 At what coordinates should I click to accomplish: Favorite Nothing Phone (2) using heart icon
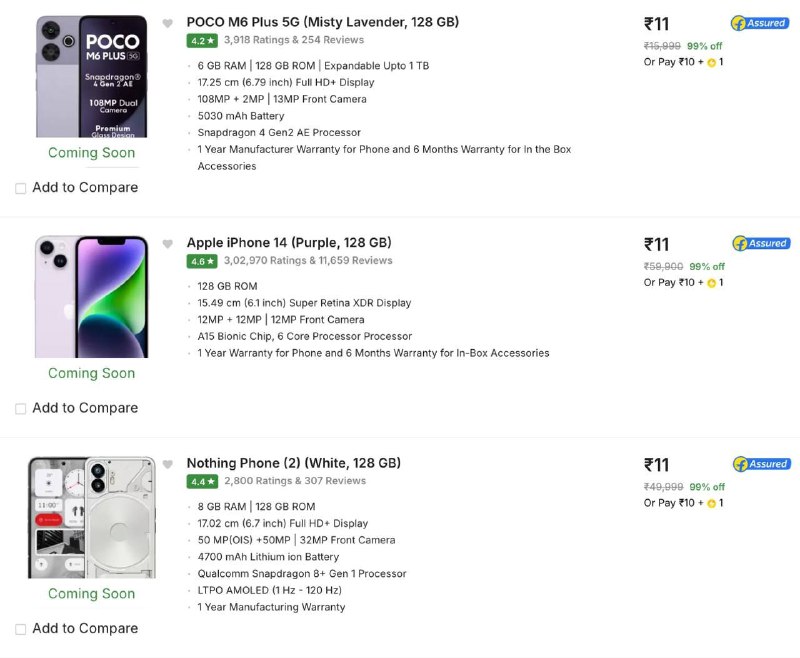point(168,463)
